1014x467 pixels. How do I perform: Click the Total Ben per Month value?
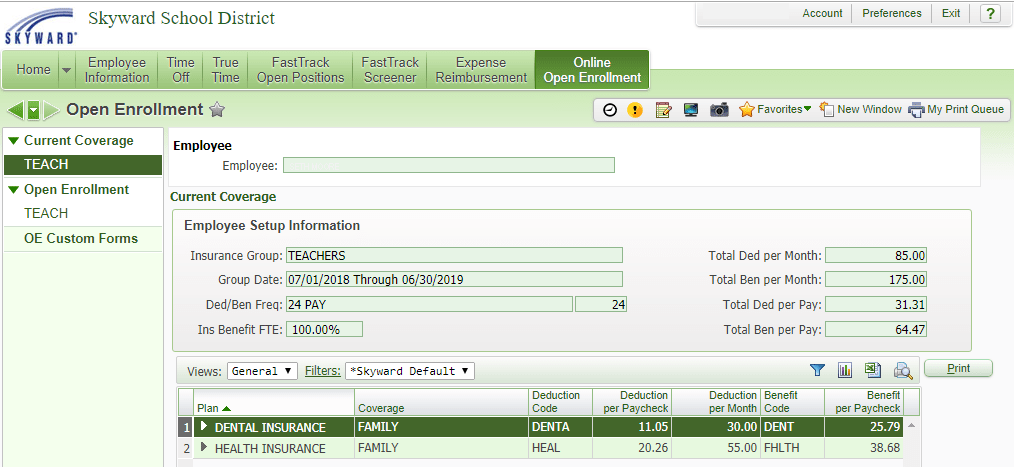coord(876,280)
